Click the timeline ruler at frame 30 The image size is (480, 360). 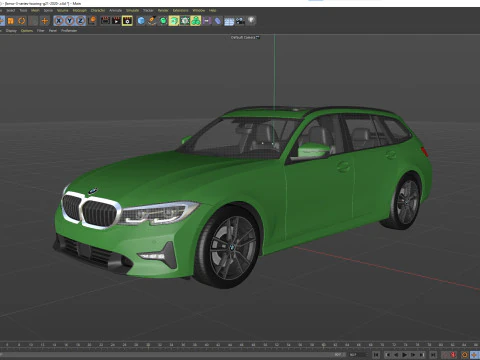pos(148,345)
